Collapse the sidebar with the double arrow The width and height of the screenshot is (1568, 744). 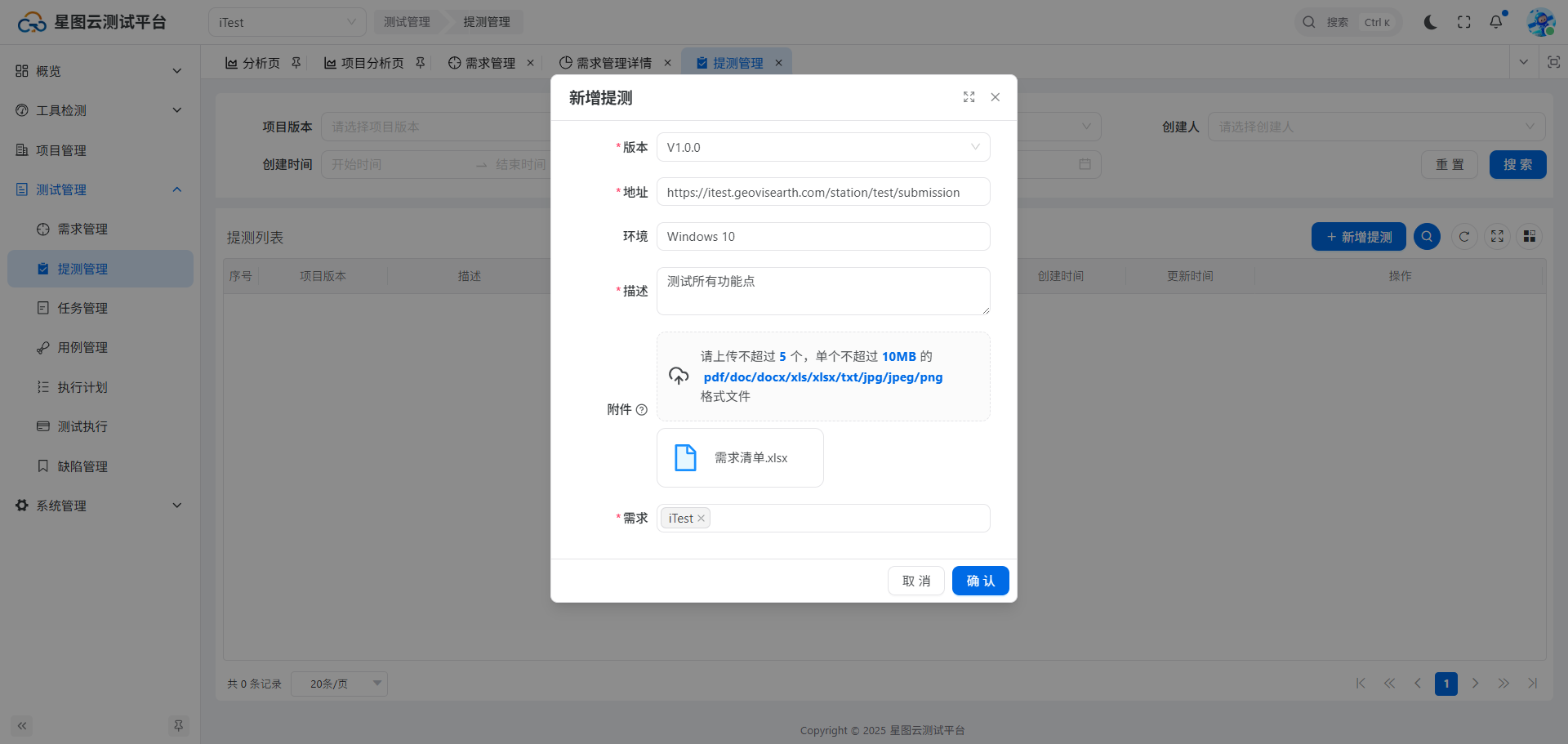tap(22, 725)
